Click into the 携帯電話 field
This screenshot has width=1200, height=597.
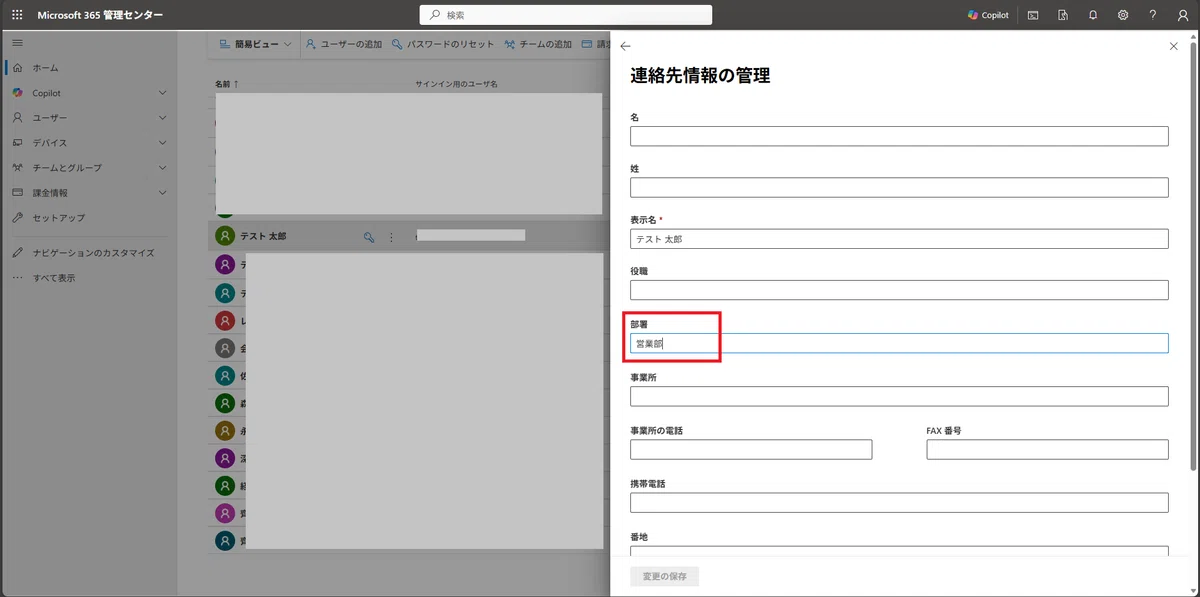pos(899,503)
